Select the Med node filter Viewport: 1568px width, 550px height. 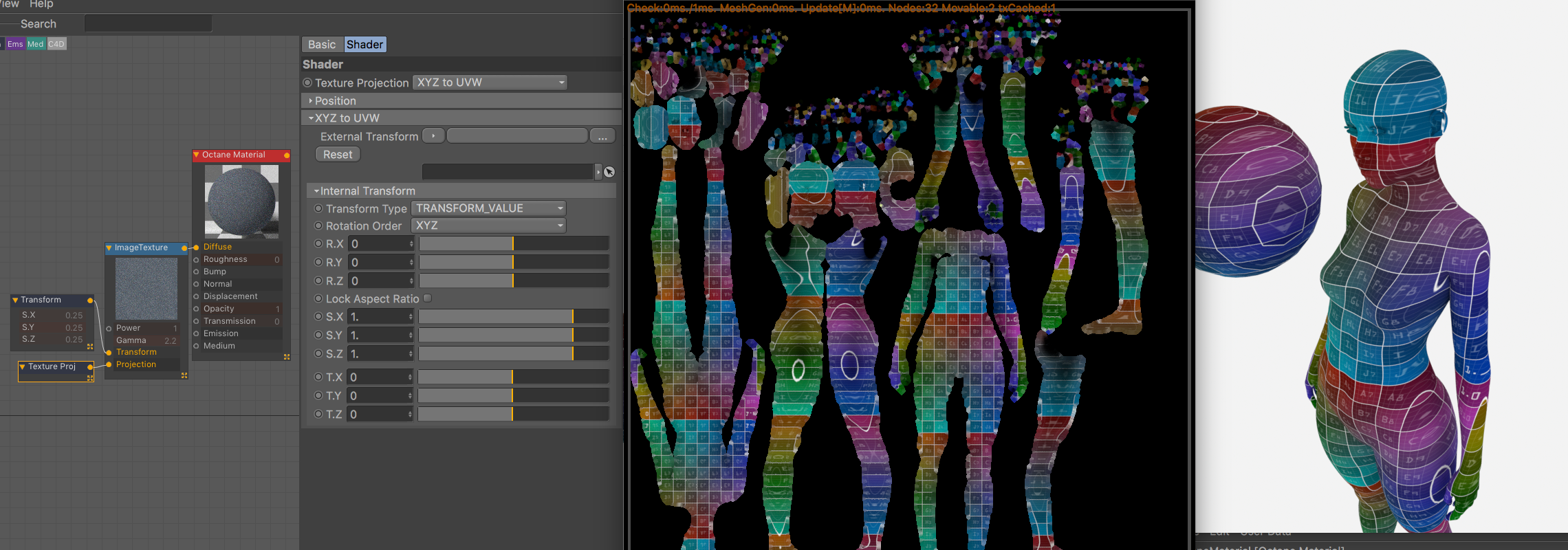pos(35,44)
